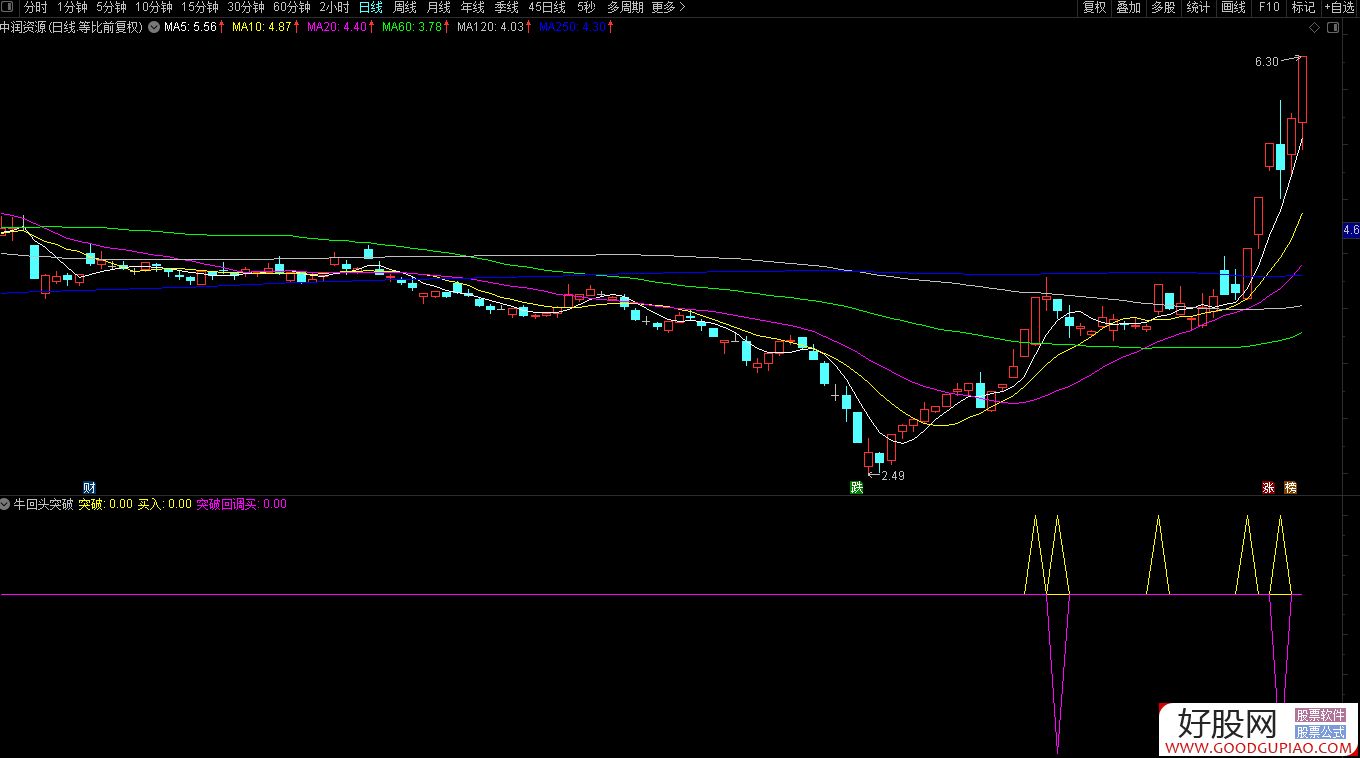Switch to 季线 quarterly chart
The width and height of the screenshot is (1360, 758).
(x=506, y=7)
